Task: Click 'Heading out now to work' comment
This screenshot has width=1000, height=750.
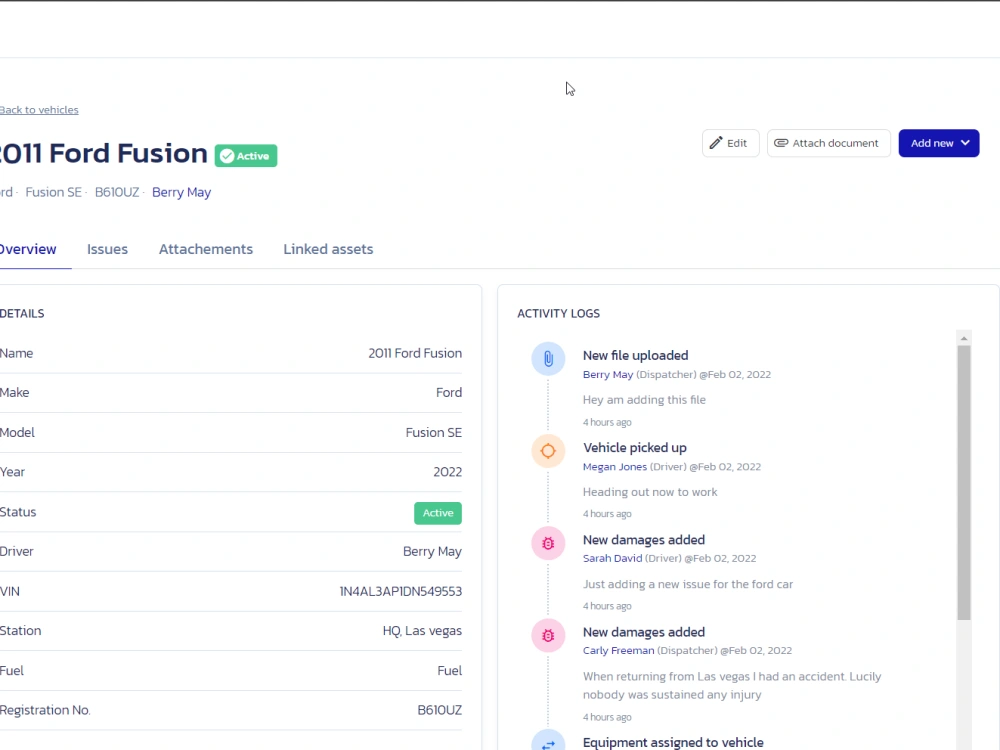Action: pyautogui.click(x=650, y=492)
